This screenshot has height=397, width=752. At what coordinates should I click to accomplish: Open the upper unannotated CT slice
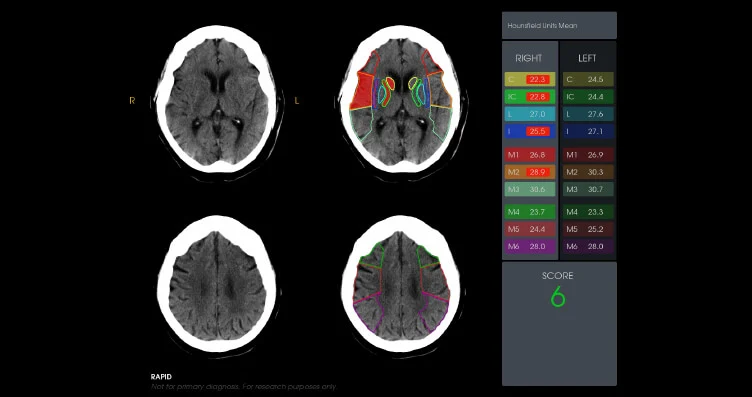click(216, 99)
